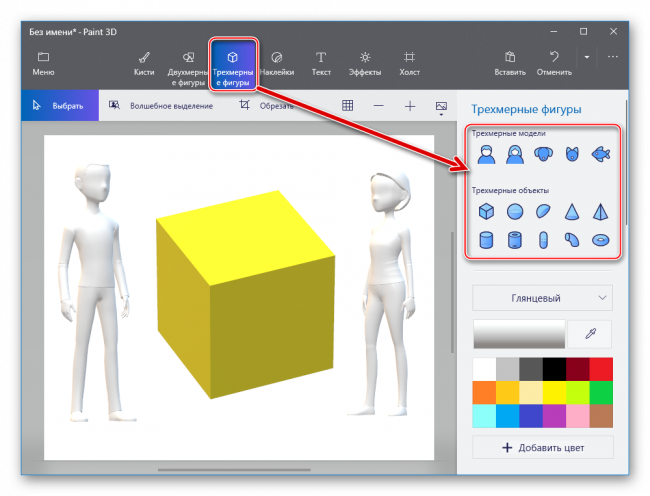The width and height of the screenshot is (650, 496).
Task: Insert the 3D fish model
Action: pos(600,155)
